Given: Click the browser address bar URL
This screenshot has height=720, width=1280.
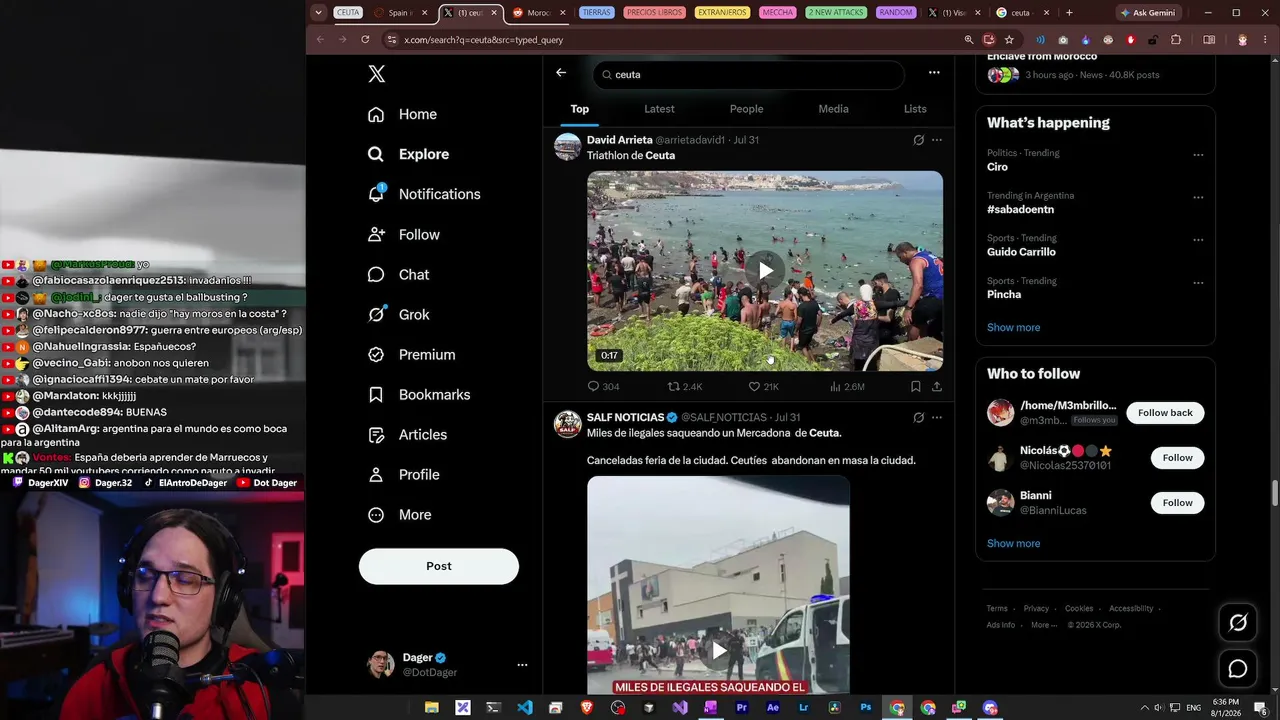Looking at the screenshot, I should [x=484, y=40].
